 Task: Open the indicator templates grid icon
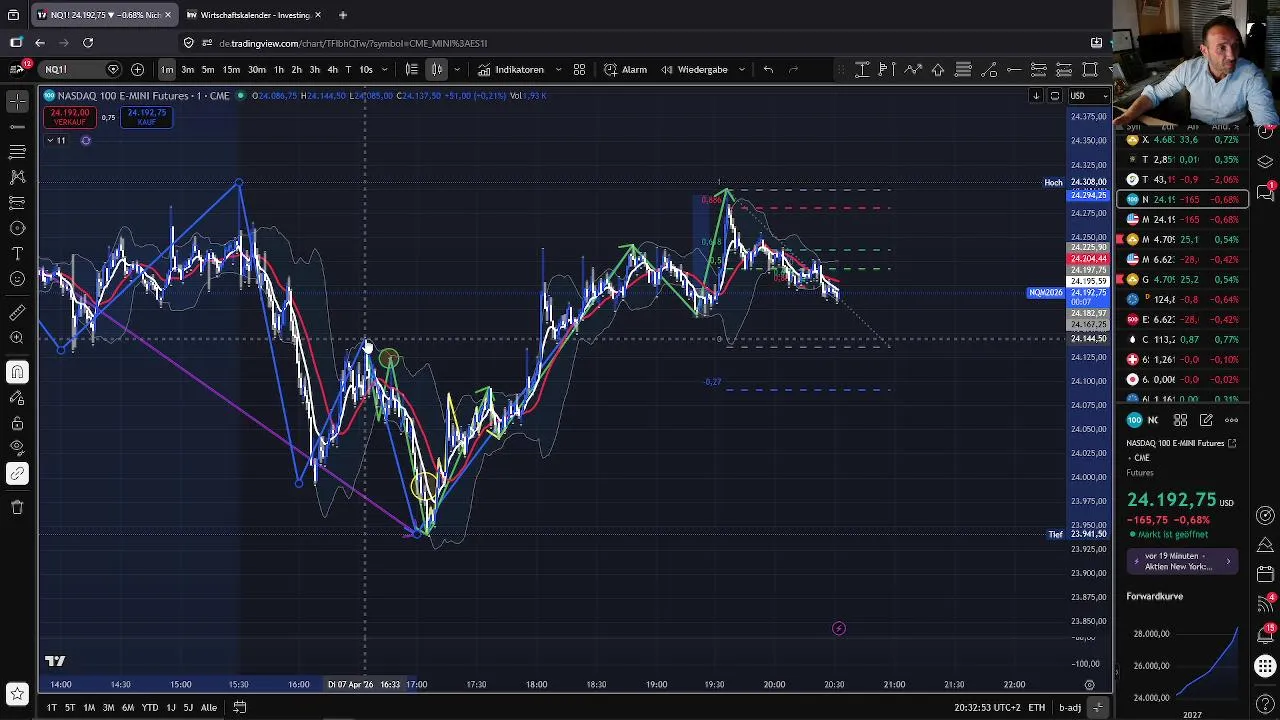pos(579,69)
